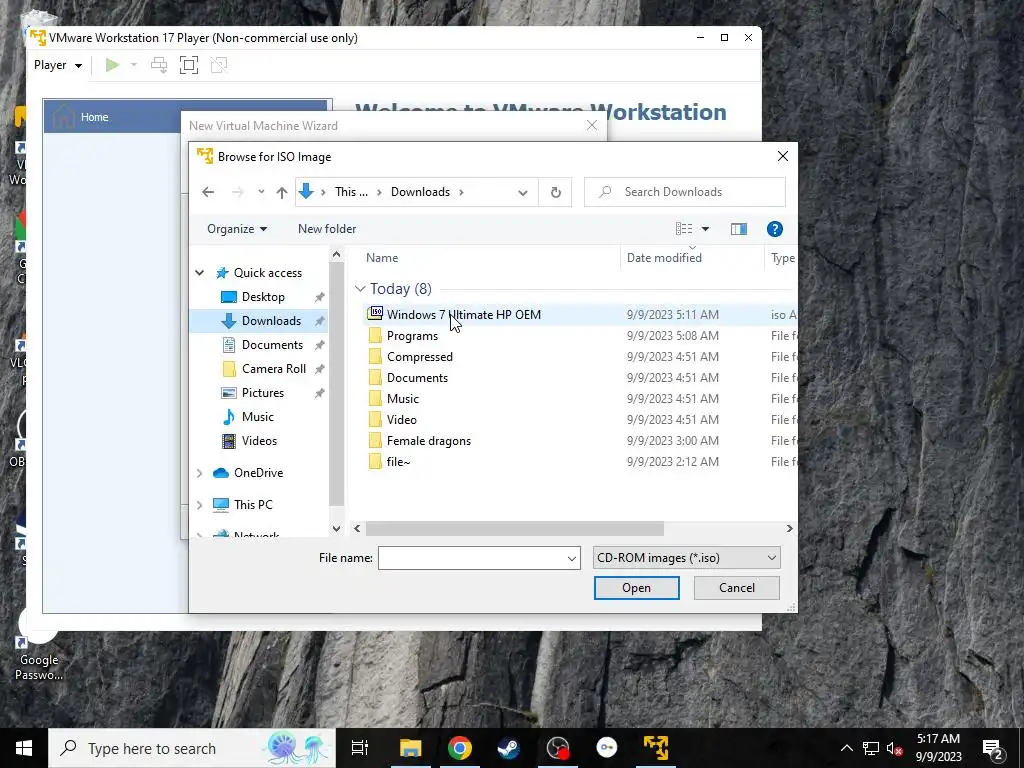Select the Compressed folder
The height and width of the screenshot is (768, 1024).
pyautogui.click(x=419, y=357)
